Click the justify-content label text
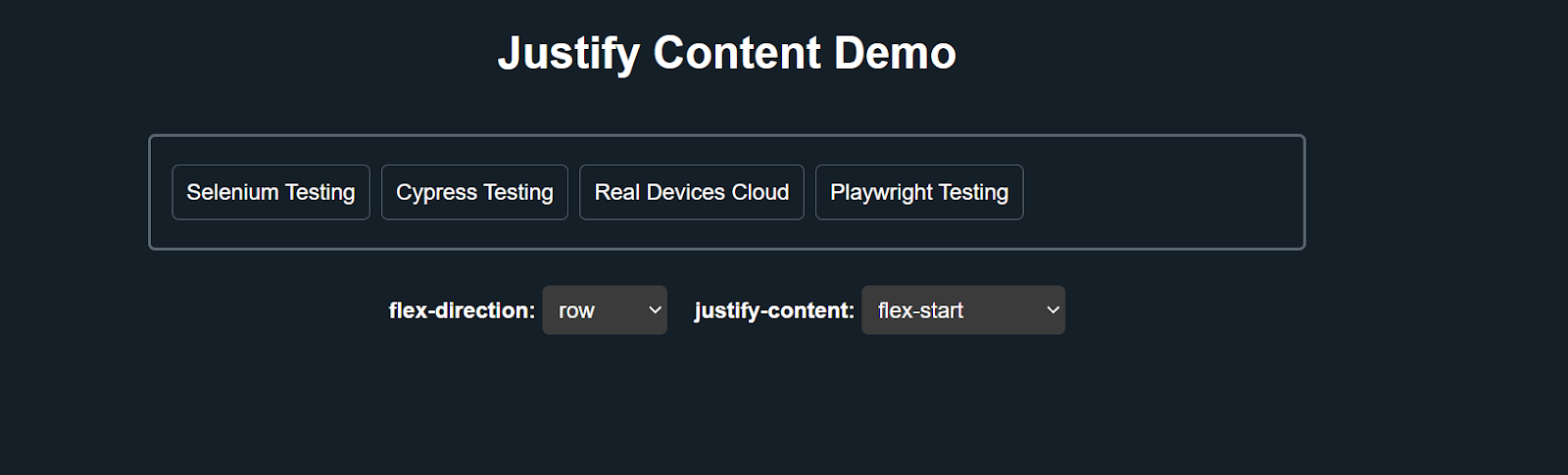 pyautogui.click(x=774, y=310)
